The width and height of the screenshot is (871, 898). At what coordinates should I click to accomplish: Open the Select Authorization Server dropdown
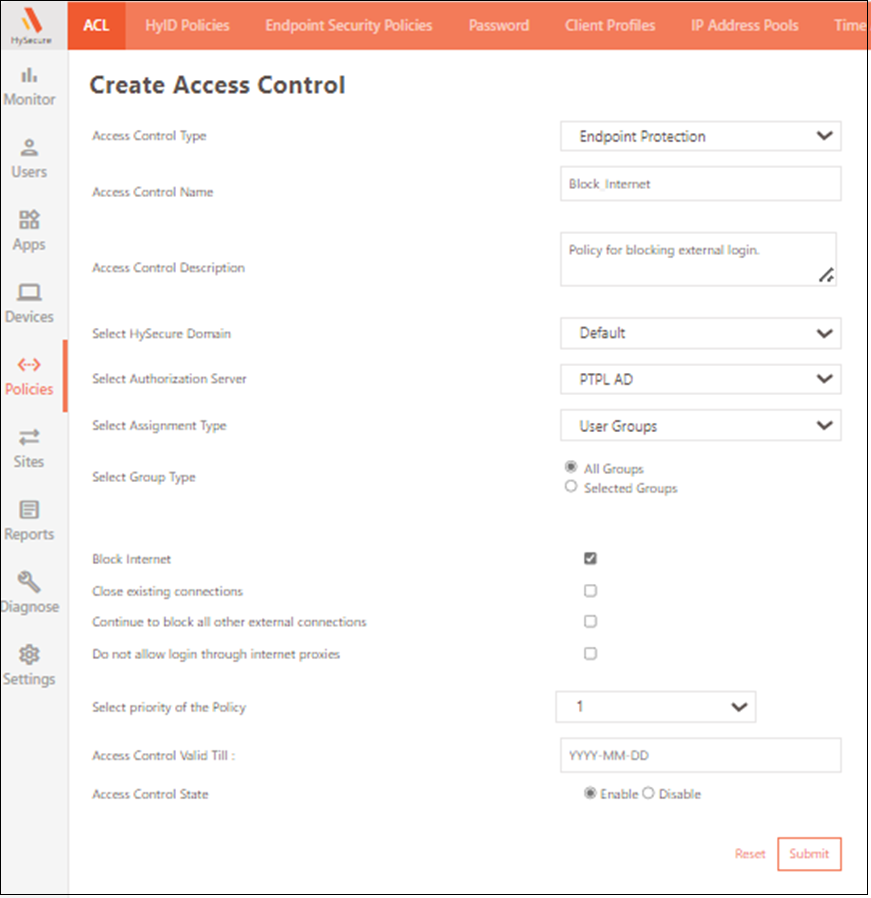700,379
